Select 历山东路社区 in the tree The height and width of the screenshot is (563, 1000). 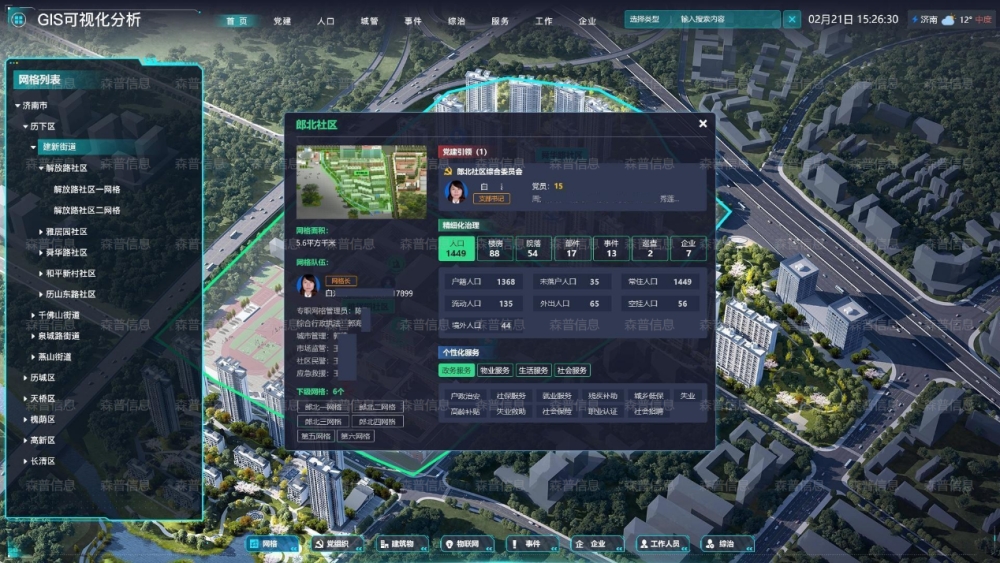71,294
